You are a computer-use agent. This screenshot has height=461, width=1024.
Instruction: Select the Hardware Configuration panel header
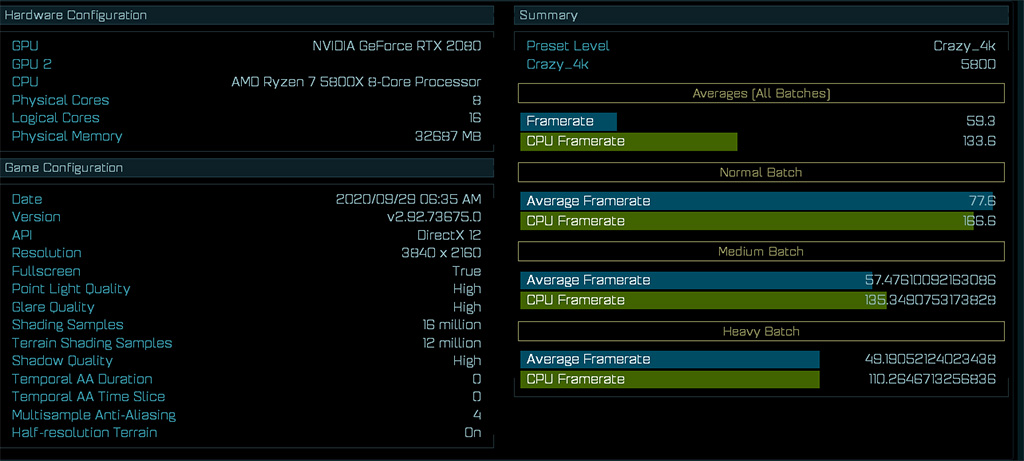pos(247,15)
